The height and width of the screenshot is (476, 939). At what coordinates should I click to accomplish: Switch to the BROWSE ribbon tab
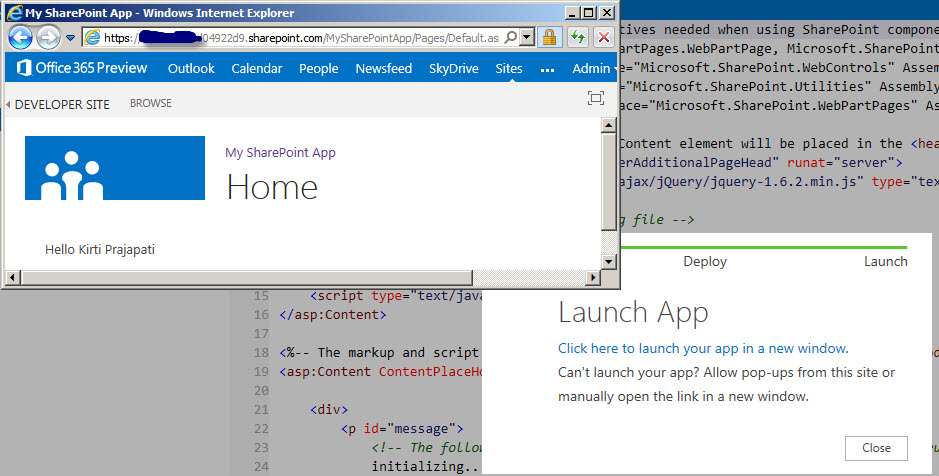[x=150, y=103]
